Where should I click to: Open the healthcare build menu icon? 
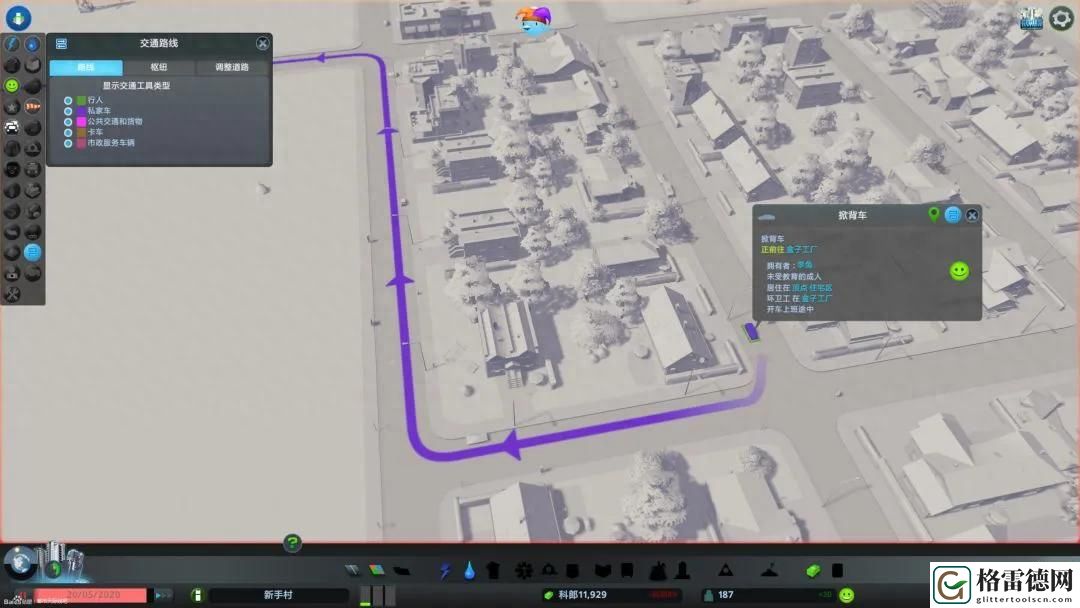click(x=524, y=571)
